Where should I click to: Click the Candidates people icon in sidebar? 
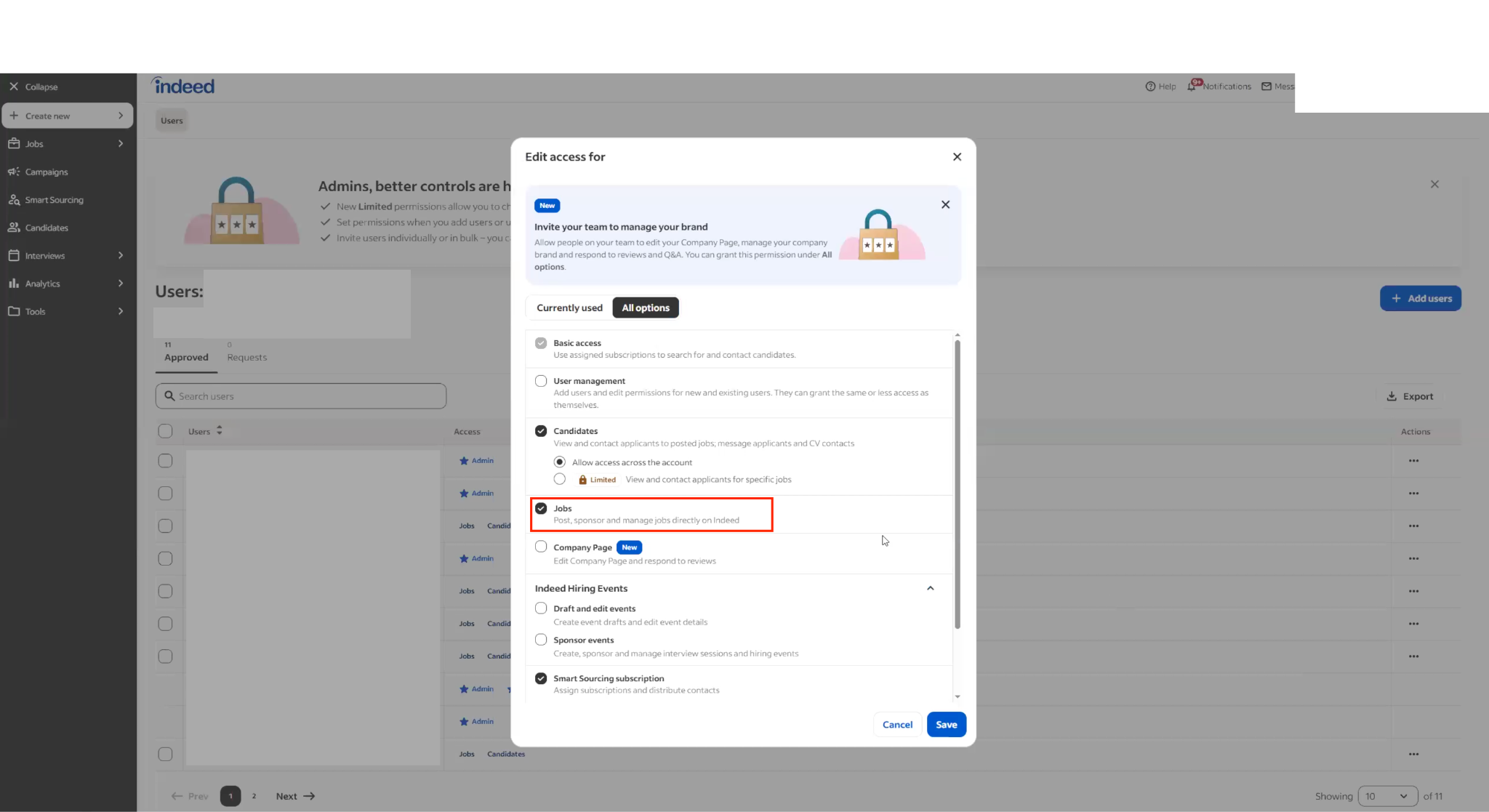click(x=14, y=228)
